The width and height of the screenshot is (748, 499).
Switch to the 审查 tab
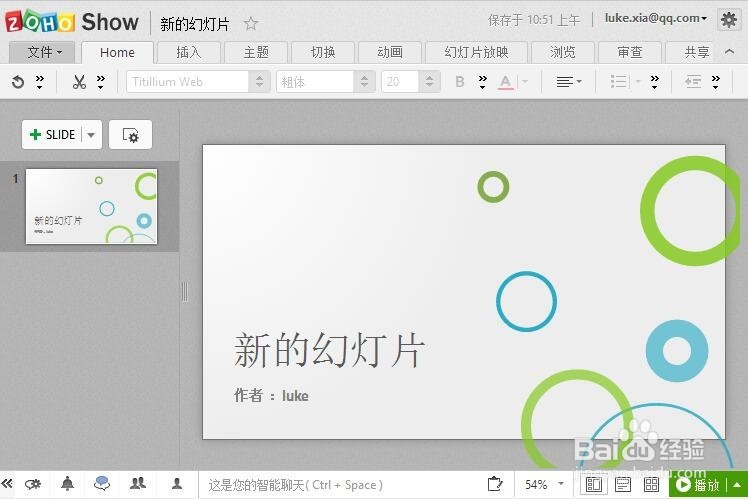pyautogui.click(x=630, y=52)
